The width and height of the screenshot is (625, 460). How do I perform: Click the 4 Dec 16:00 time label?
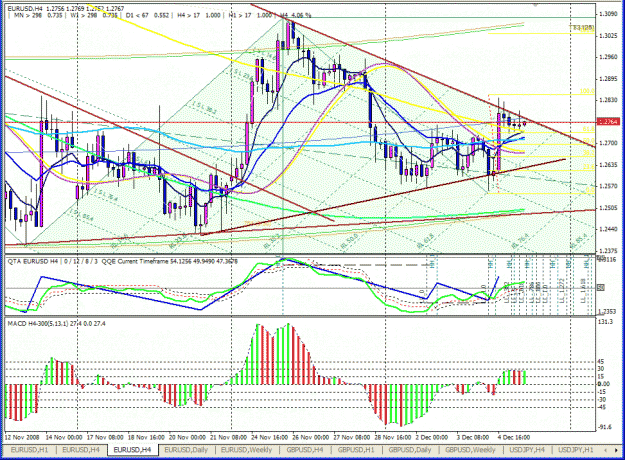[x=513, y=437]
